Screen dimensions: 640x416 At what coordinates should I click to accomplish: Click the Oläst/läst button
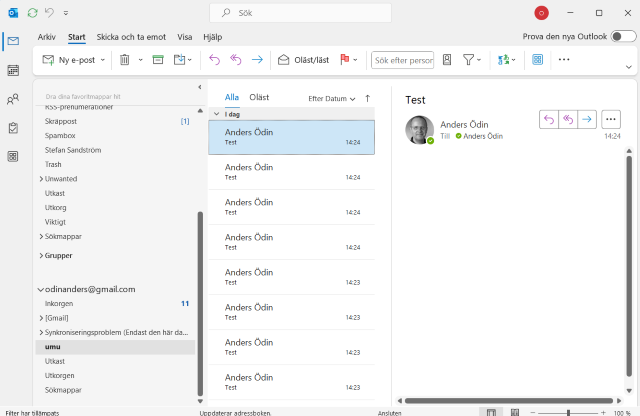click(303, 60)
